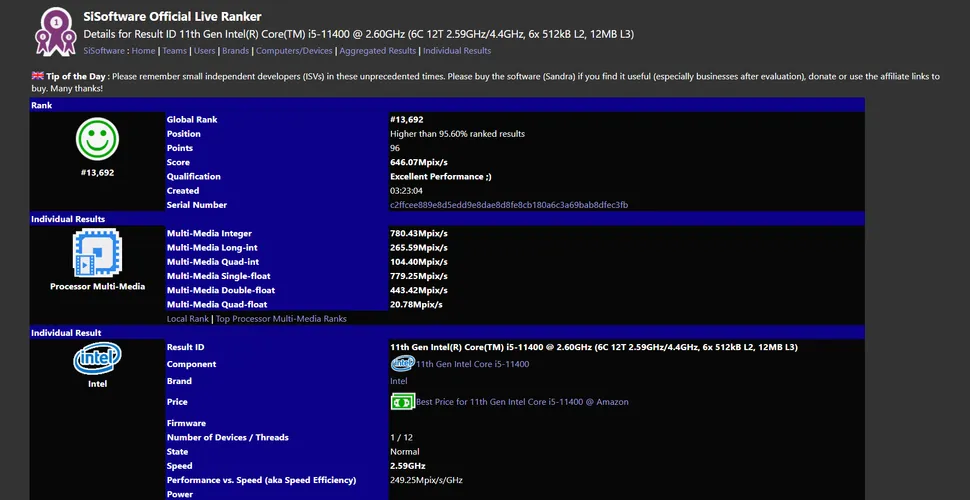The width and height of the screenshot is (970, 500).
Task: Click the Multi-Media Quad-int value 104.40Mpix/s
Action: (x=419, y=262)
